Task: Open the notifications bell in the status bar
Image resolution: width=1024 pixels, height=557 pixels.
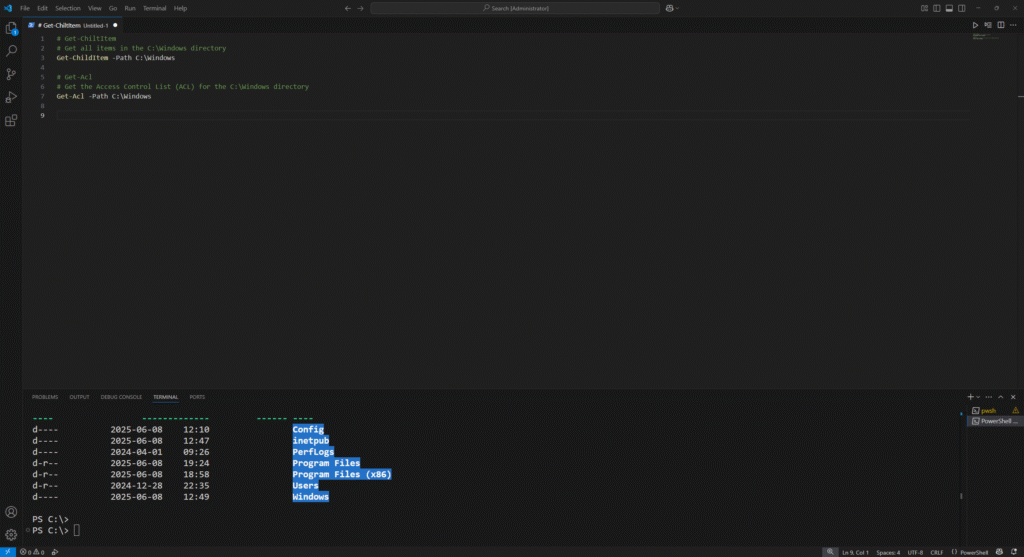Action: [x=1014, y=552]
